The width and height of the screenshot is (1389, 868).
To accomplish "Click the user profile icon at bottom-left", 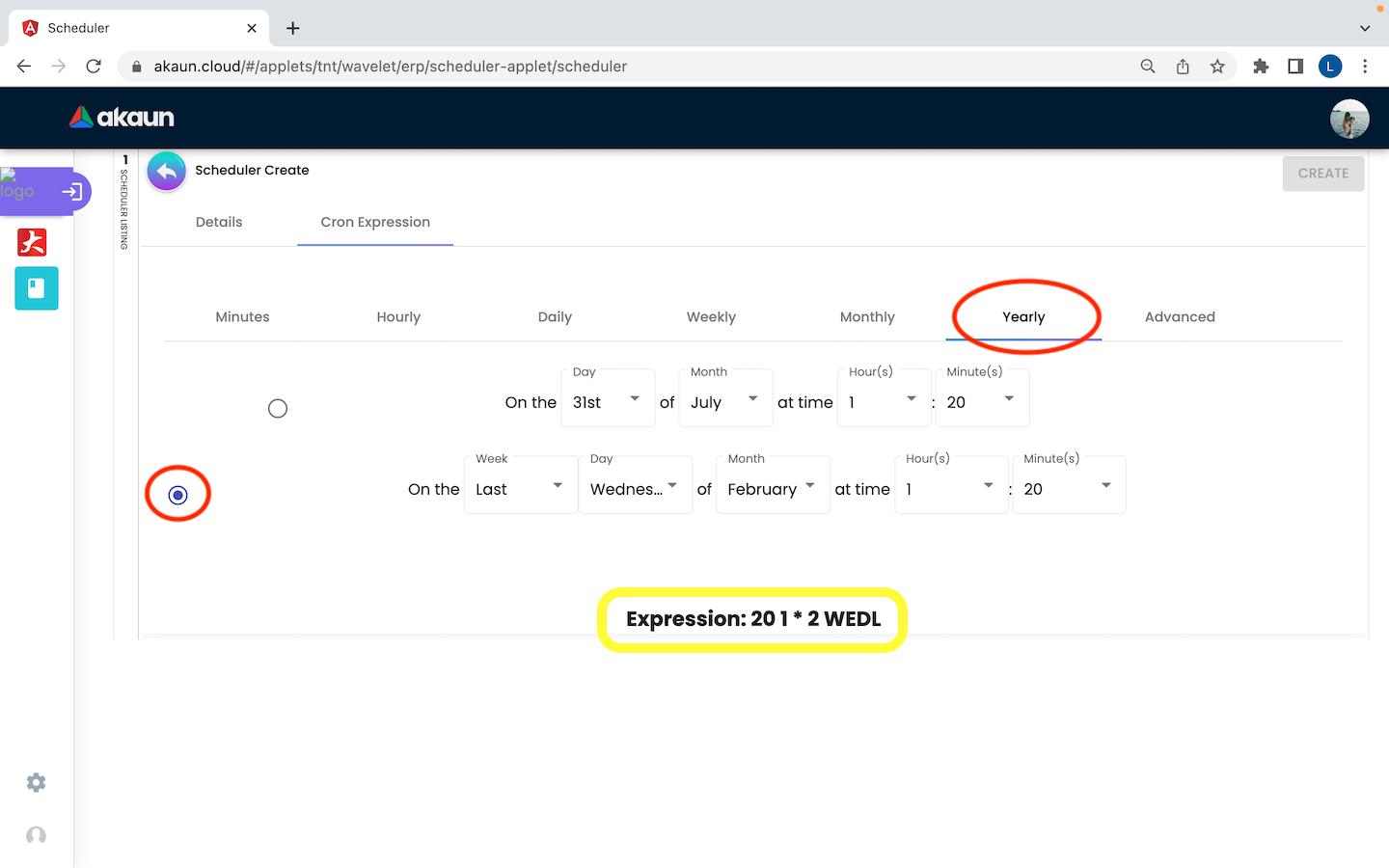I will [x=36, y=835].
